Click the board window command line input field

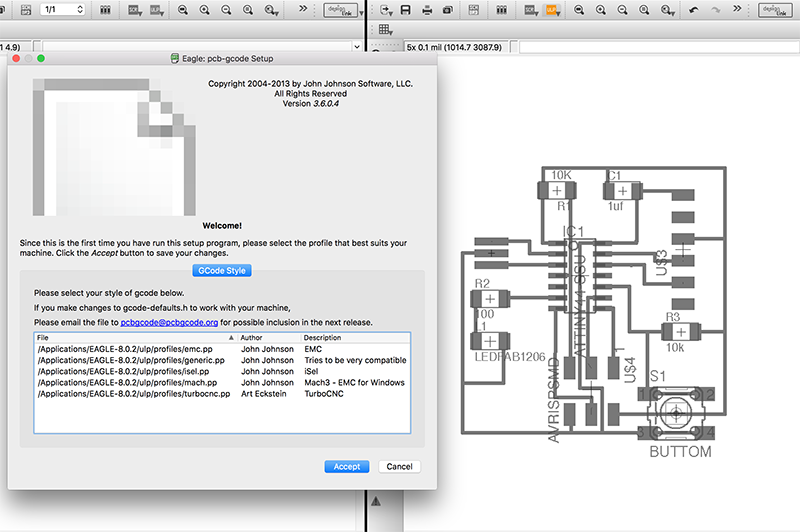click(659, 47)
